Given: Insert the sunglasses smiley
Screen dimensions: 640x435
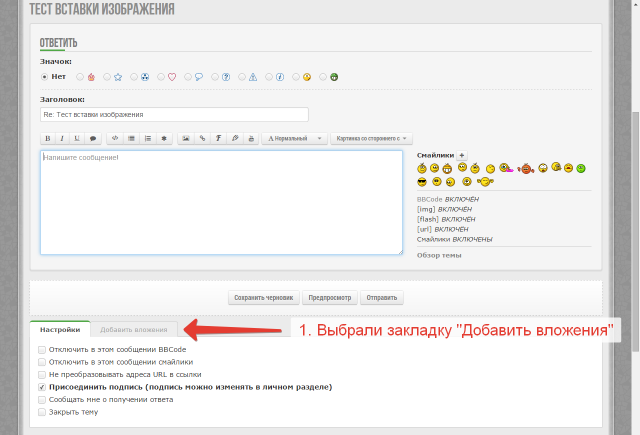Looking at the screenshot, I should tap(422, 182).
